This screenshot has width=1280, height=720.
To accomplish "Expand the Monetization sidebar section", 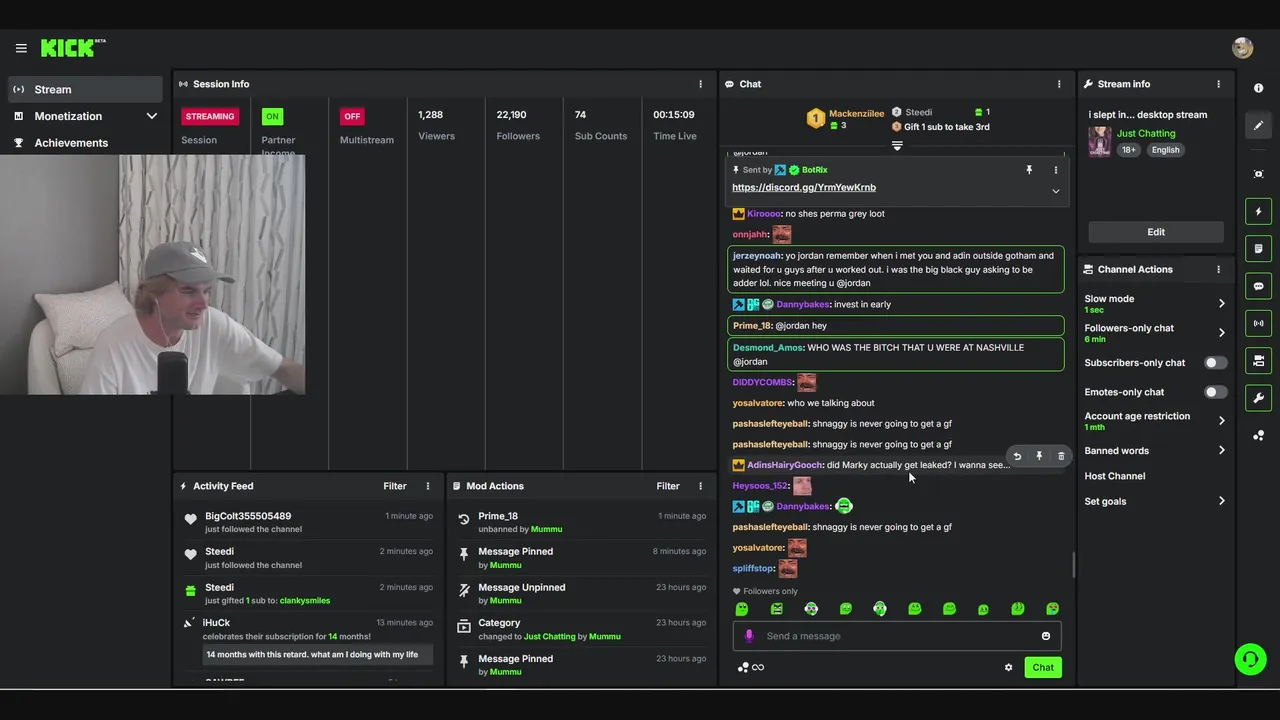I will (x=152, y=116).
